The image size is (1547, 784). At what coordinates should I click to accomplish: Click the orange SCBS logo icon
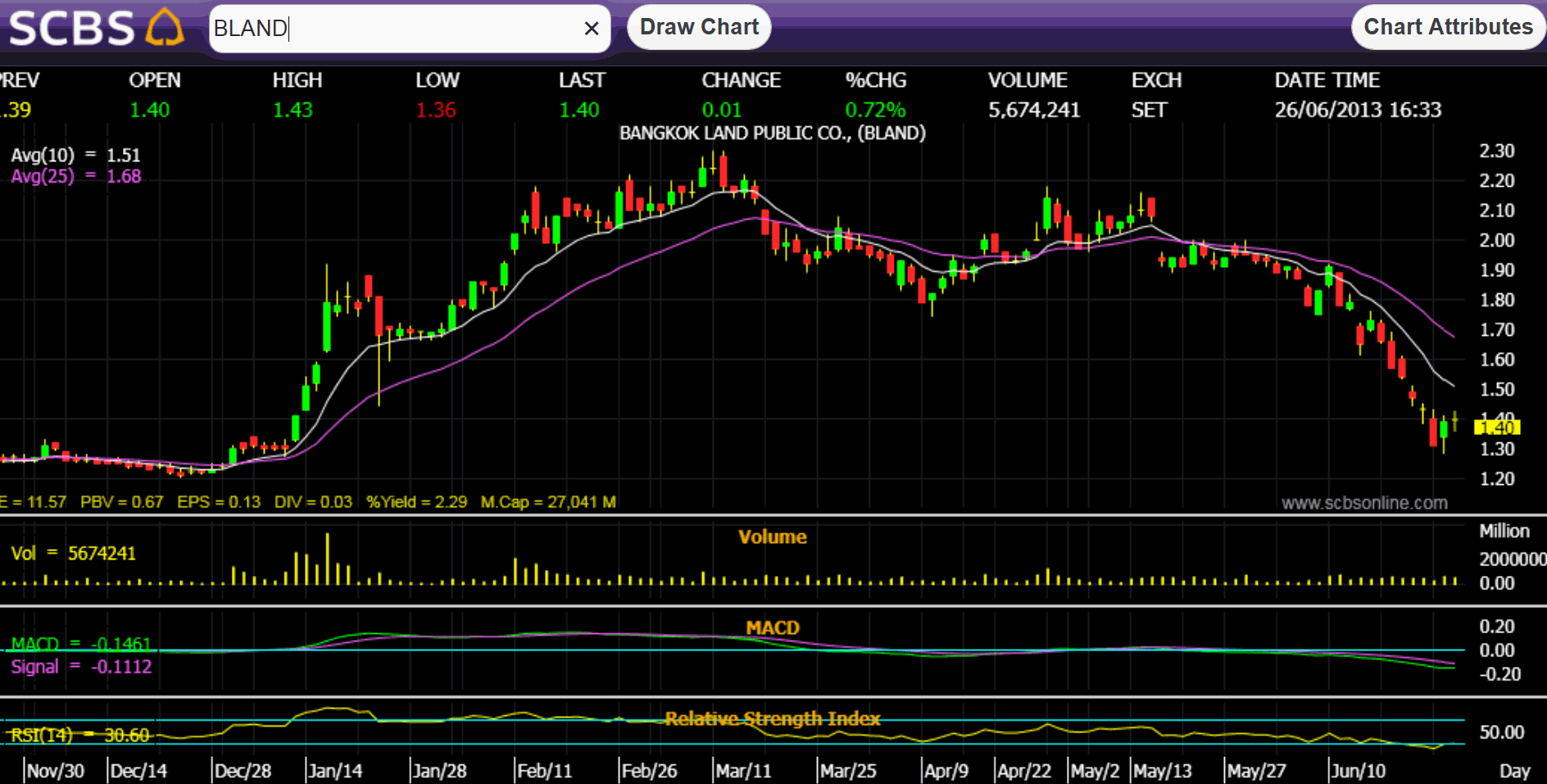click(x=165, y=28)
